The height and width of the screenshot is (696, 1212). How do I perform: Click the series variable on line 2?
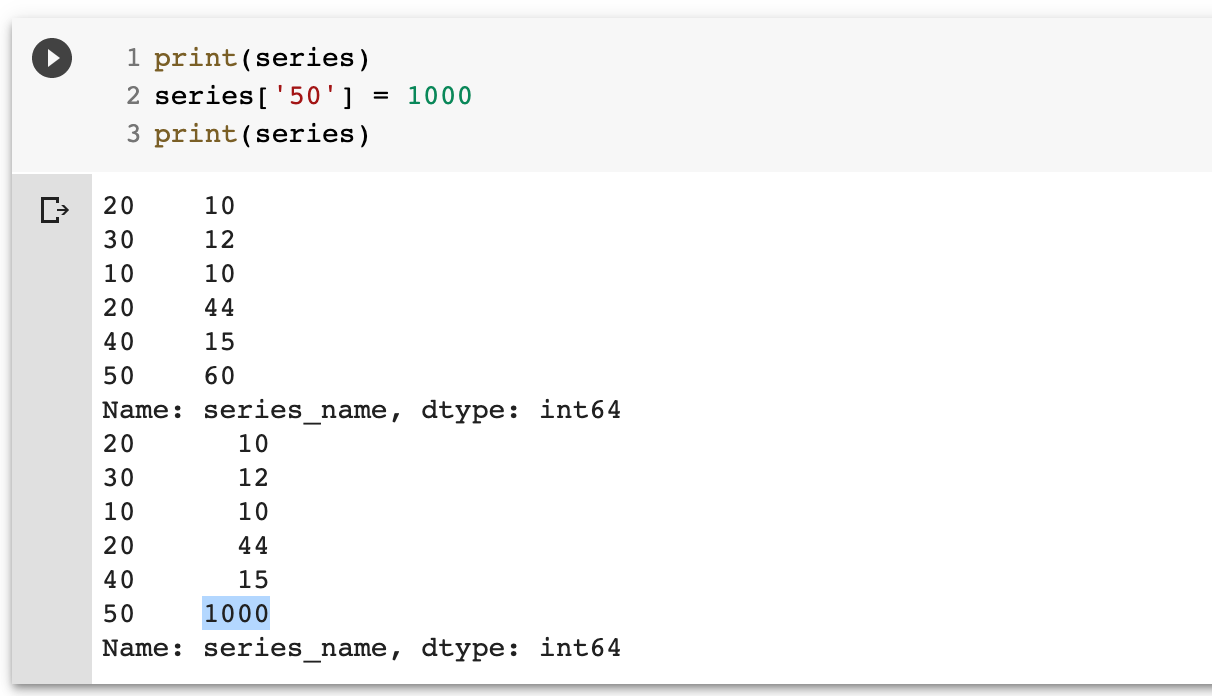click(x=205, y=95)
